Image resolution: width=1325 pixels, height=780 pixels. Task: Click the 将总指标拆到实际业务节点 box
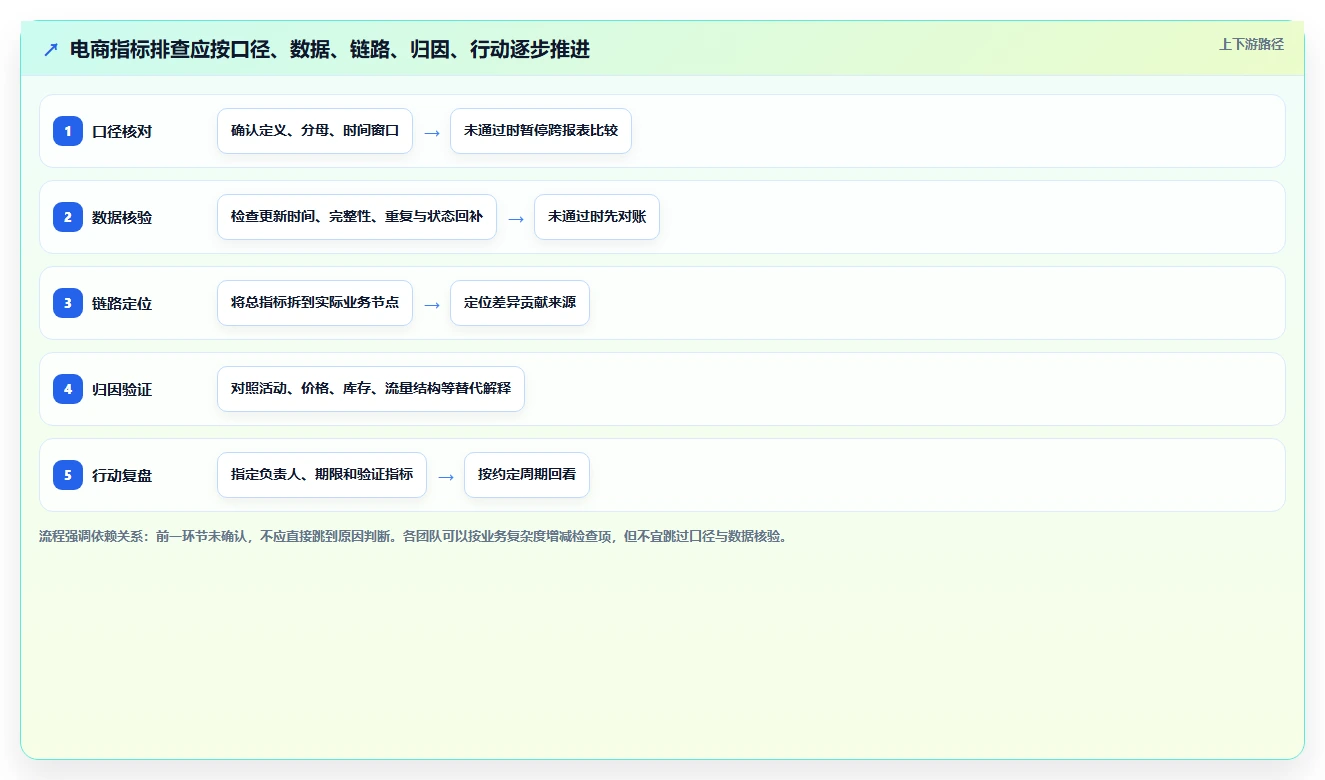pyautogui.click(x=315, y=303)
